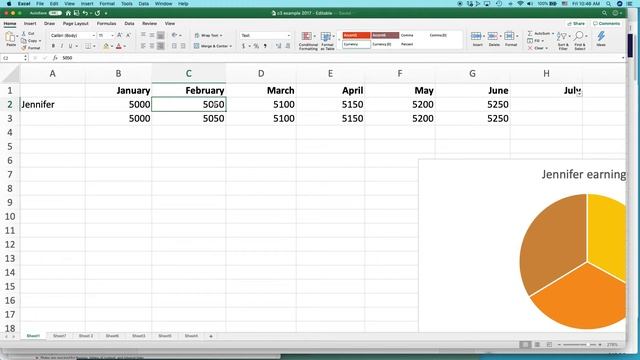This screenshot has width=640, height=360.
Task: Open the Draw ribbon tab
Action: 49,24
